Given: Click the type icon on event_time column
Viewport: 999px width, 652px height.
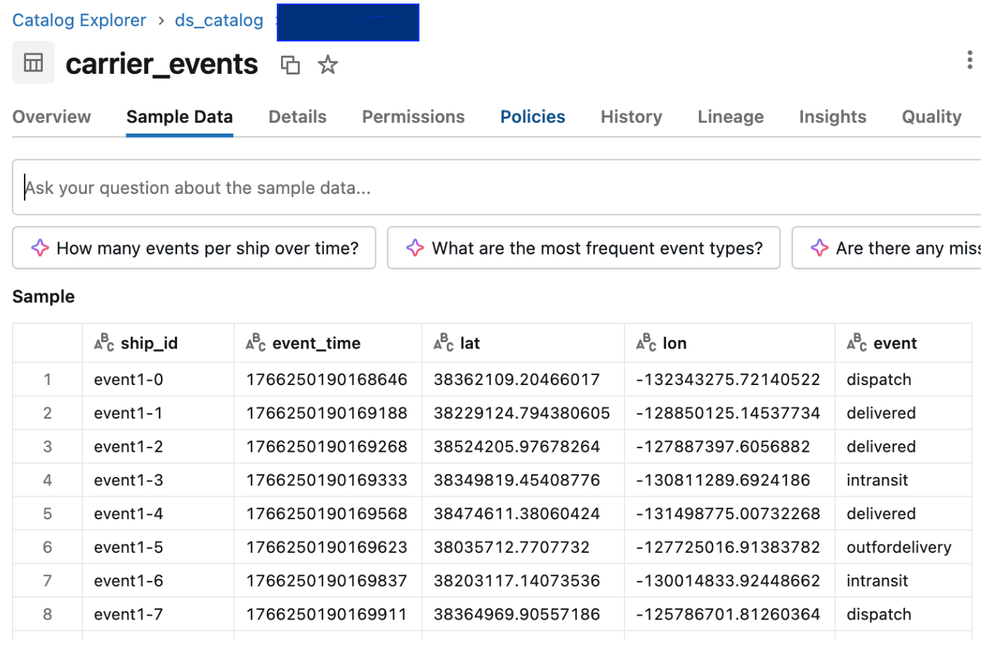Looking at the screenshot, I should coord(256,343).
